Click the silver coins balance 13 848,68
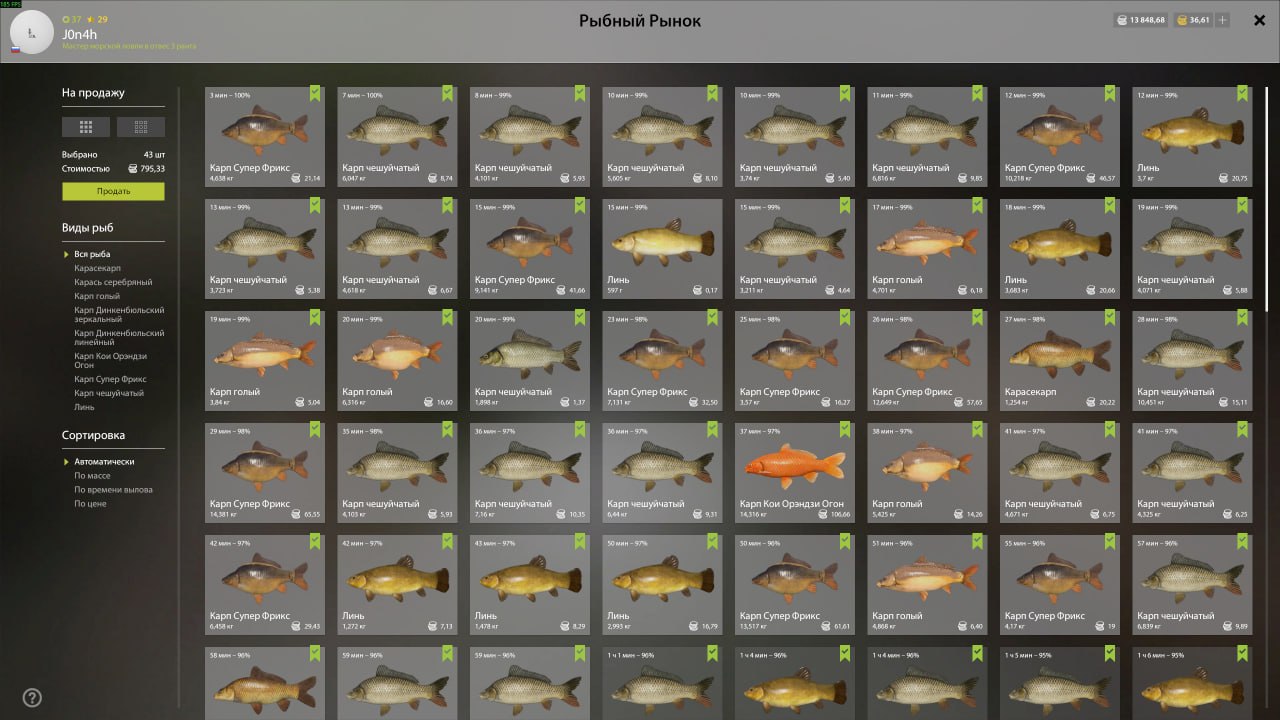 click(1140, 20)
